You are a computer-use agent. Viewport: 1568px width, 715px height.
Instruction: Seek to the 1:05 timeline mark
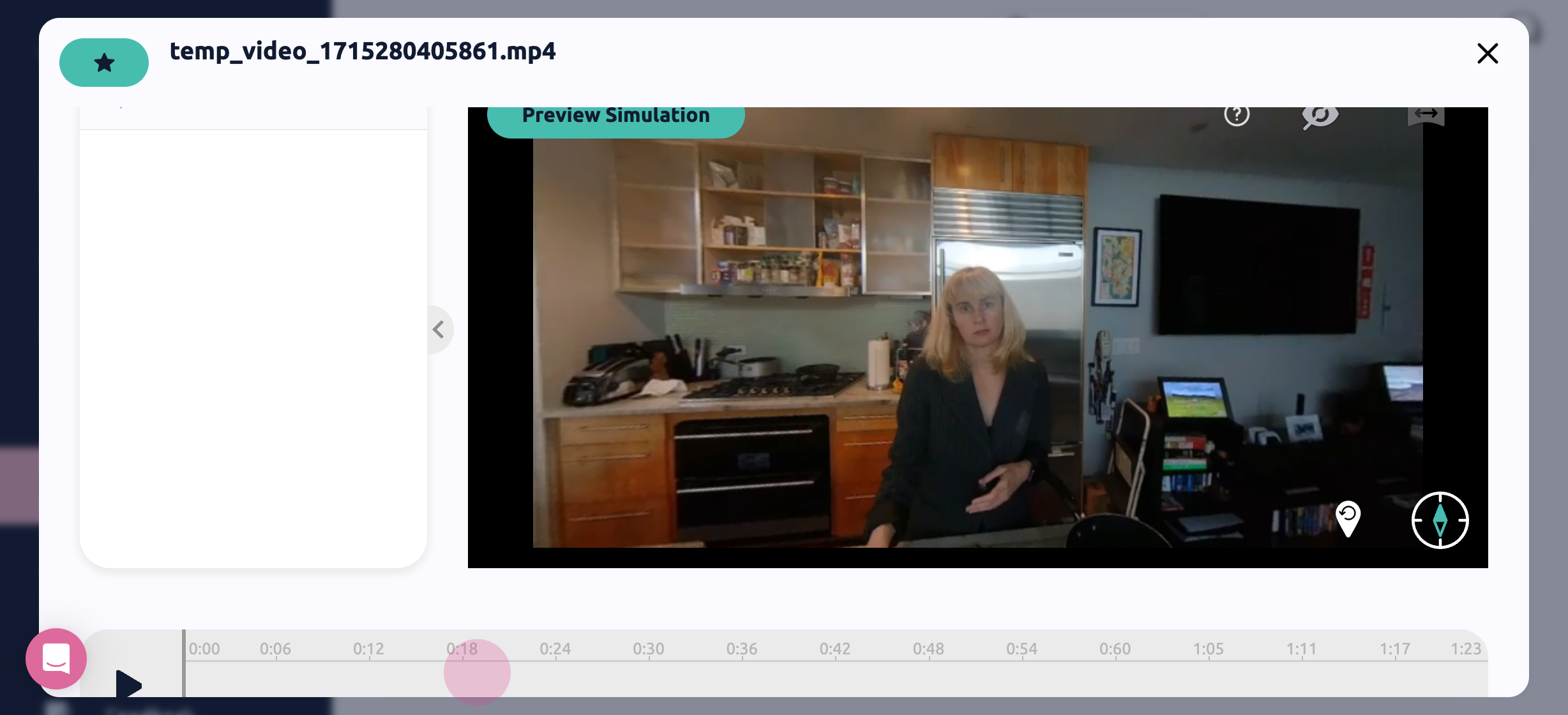[x=1208, y=651]
